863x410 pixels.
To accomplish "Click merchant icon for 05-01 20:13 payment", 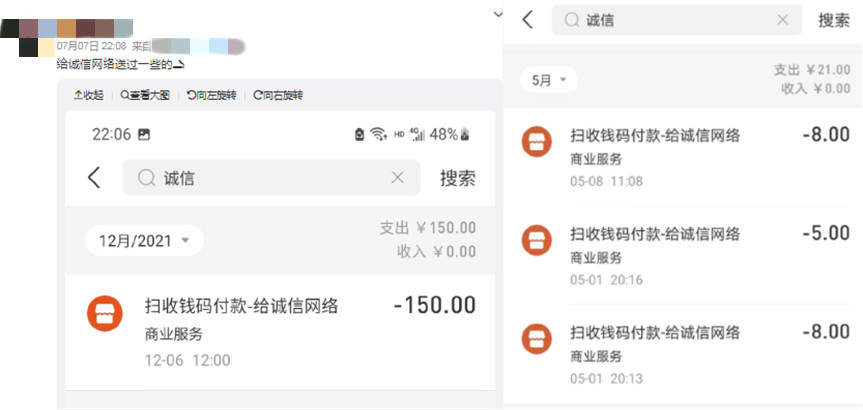I will click(x=537, y=338).
